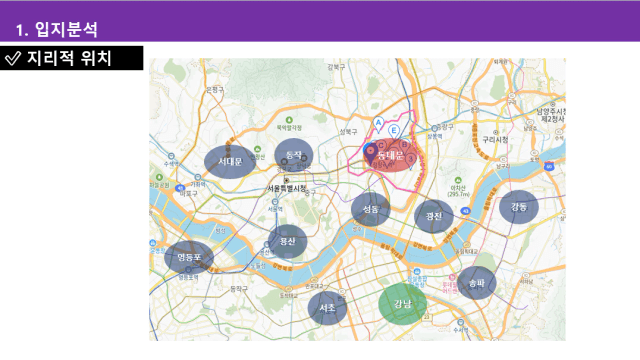Click the 마포구 map label
This screenshot has height=360, width=640.
coord(189,193)
